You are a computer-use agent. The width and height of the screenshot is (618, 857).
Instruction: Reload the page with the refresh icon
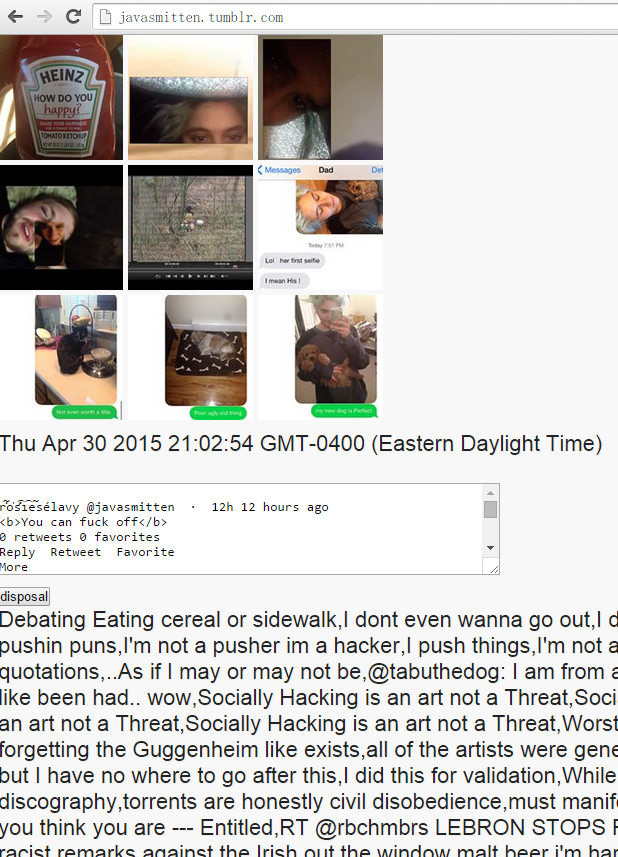pyautogui.click(x=73, y=16)
